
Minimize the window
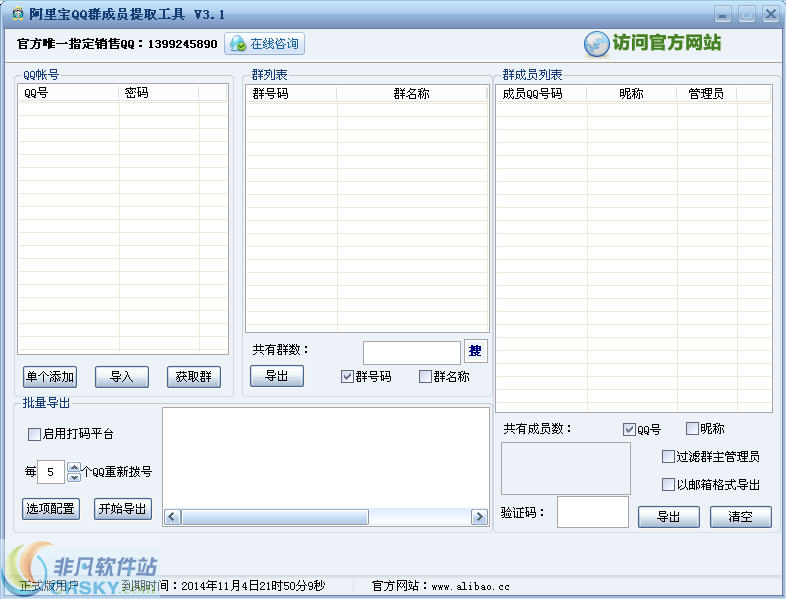click(722, 14)
